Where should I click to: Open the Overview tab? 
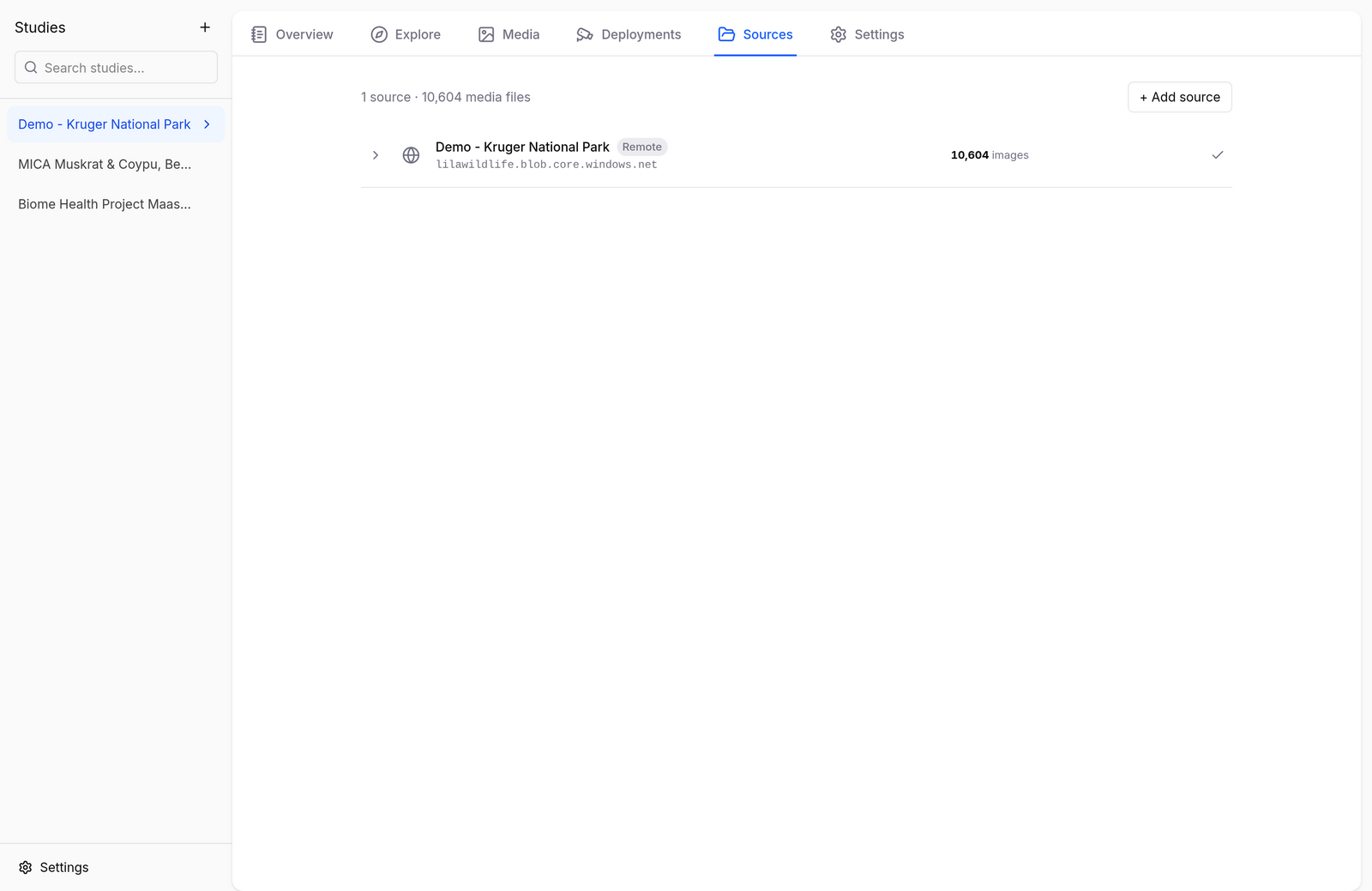click(x=292, y=34)
